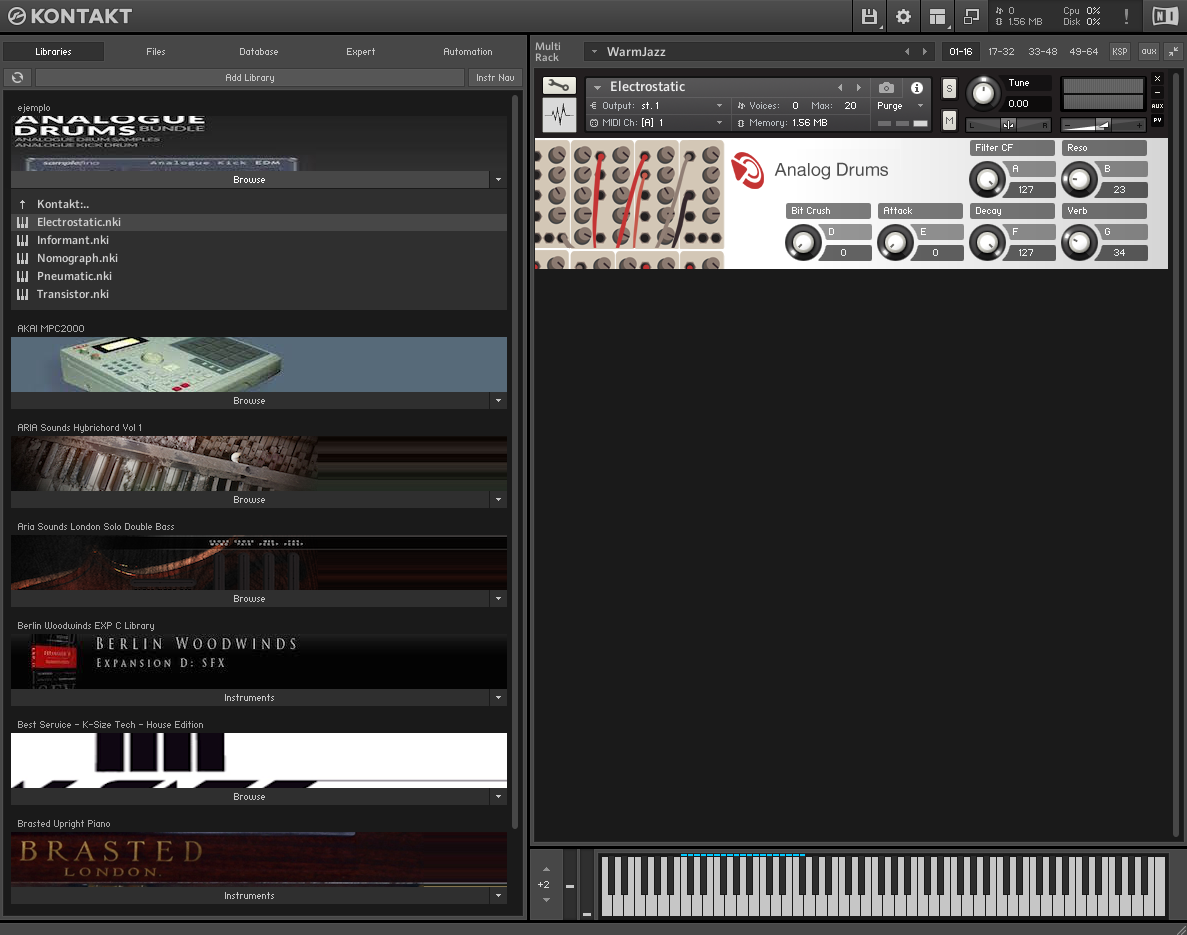The width and height of the screenshot is (1187, 935).
Task: Click the Analog Drums red logo
Action: (x=747, y=170)
